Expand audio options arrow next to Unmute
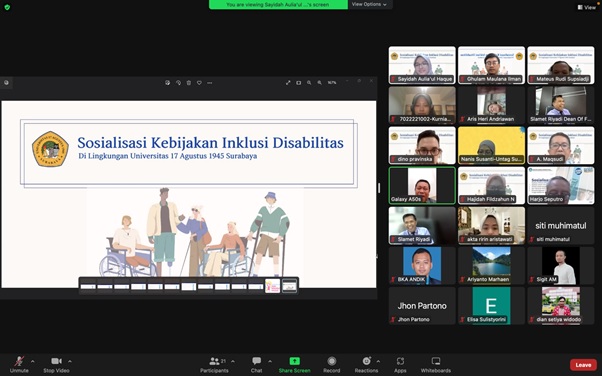602x376 pixels. click(x=32, y=361)
